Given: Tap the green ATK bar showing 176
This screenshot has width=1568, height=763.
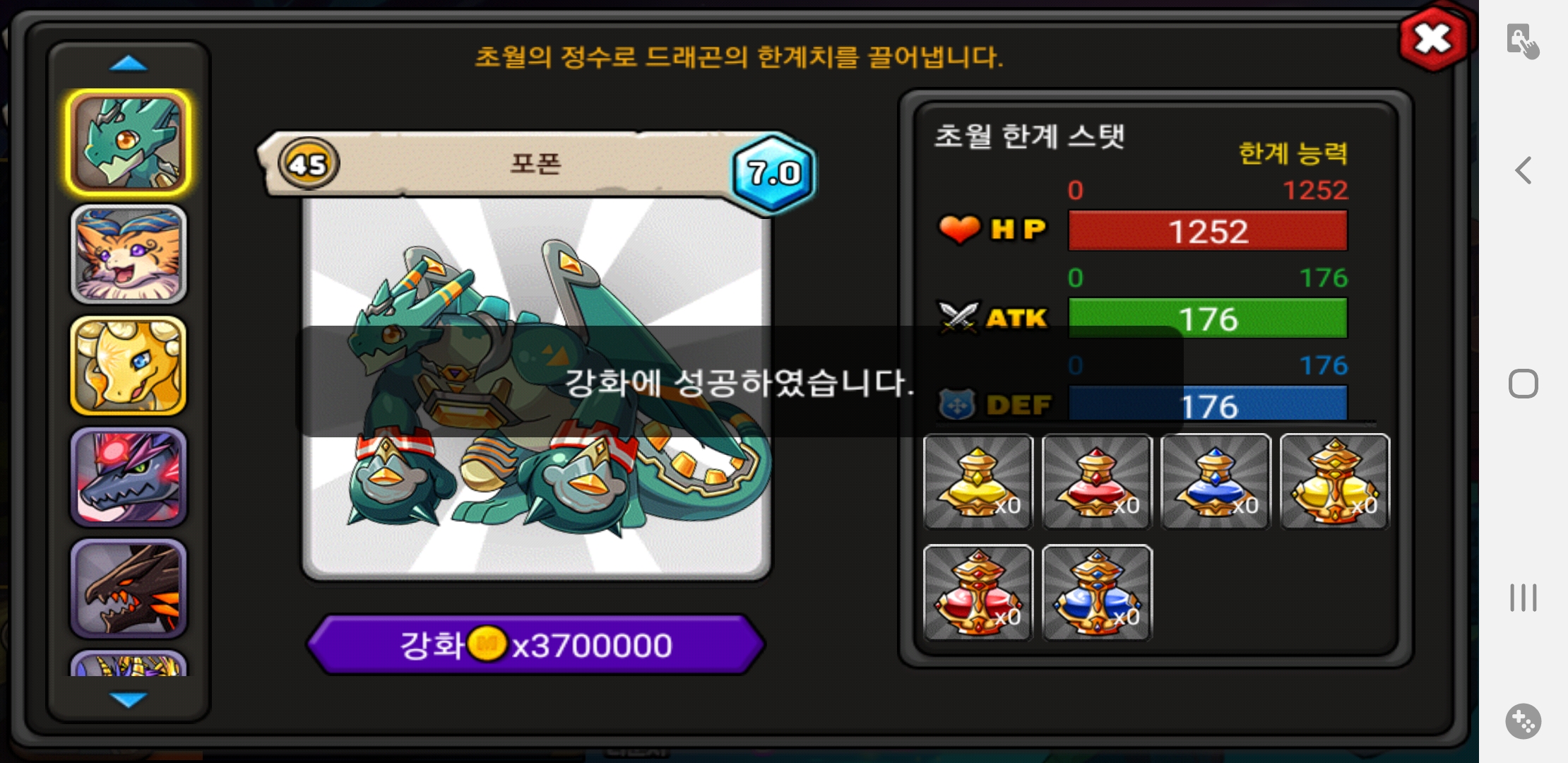Looking at the screenshot, I should [x=1208, y=319].
